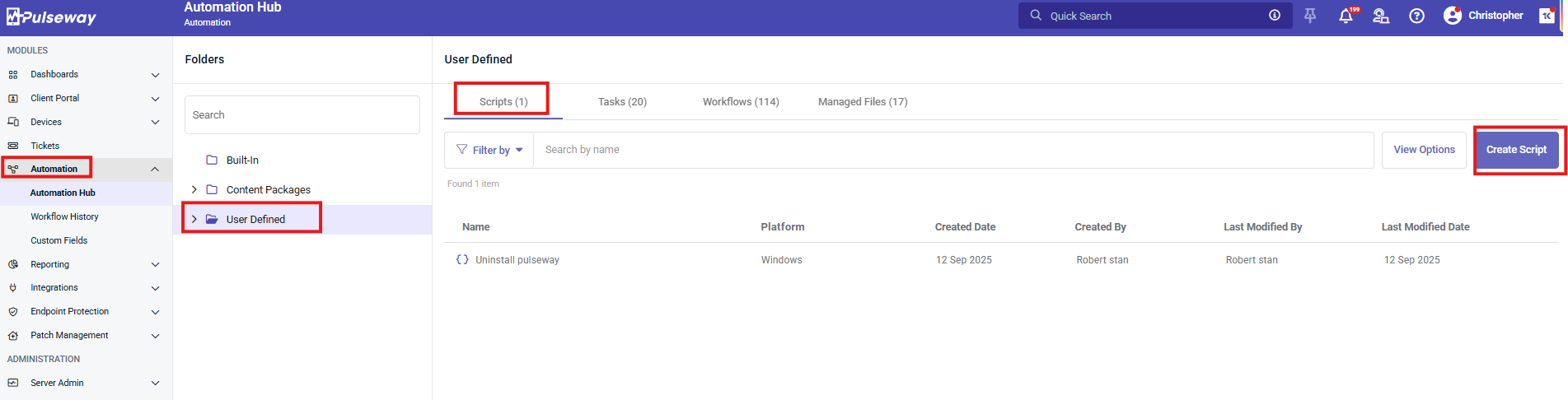Click the Uninstall pulseway script icon
This screenshot has width=1568, height=400.
coord(462,259)
